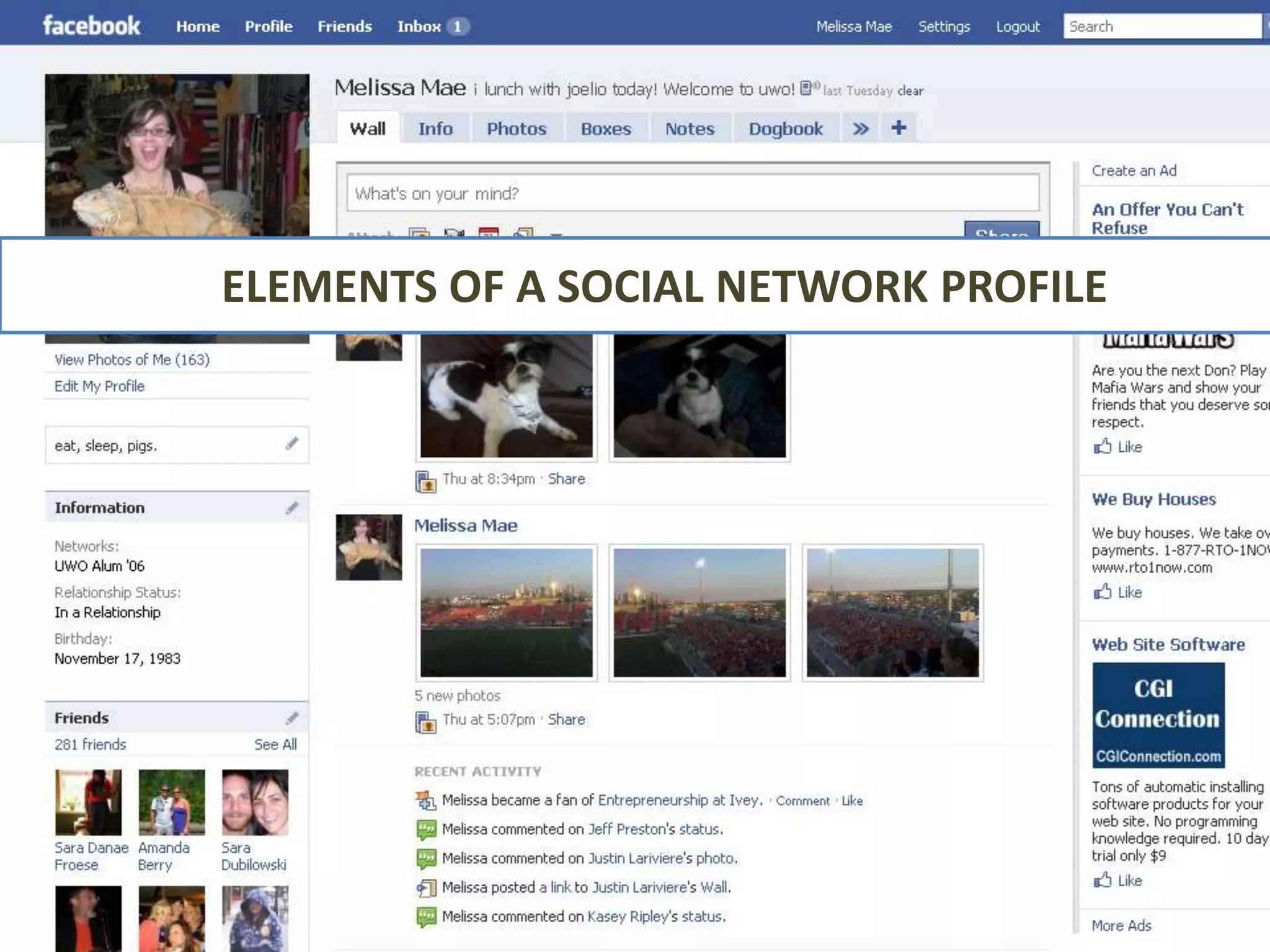This screenshot has width=1270, height=952.
Task: Open Amanda Berry's profile thumbnail
Action: coord(172,802)
